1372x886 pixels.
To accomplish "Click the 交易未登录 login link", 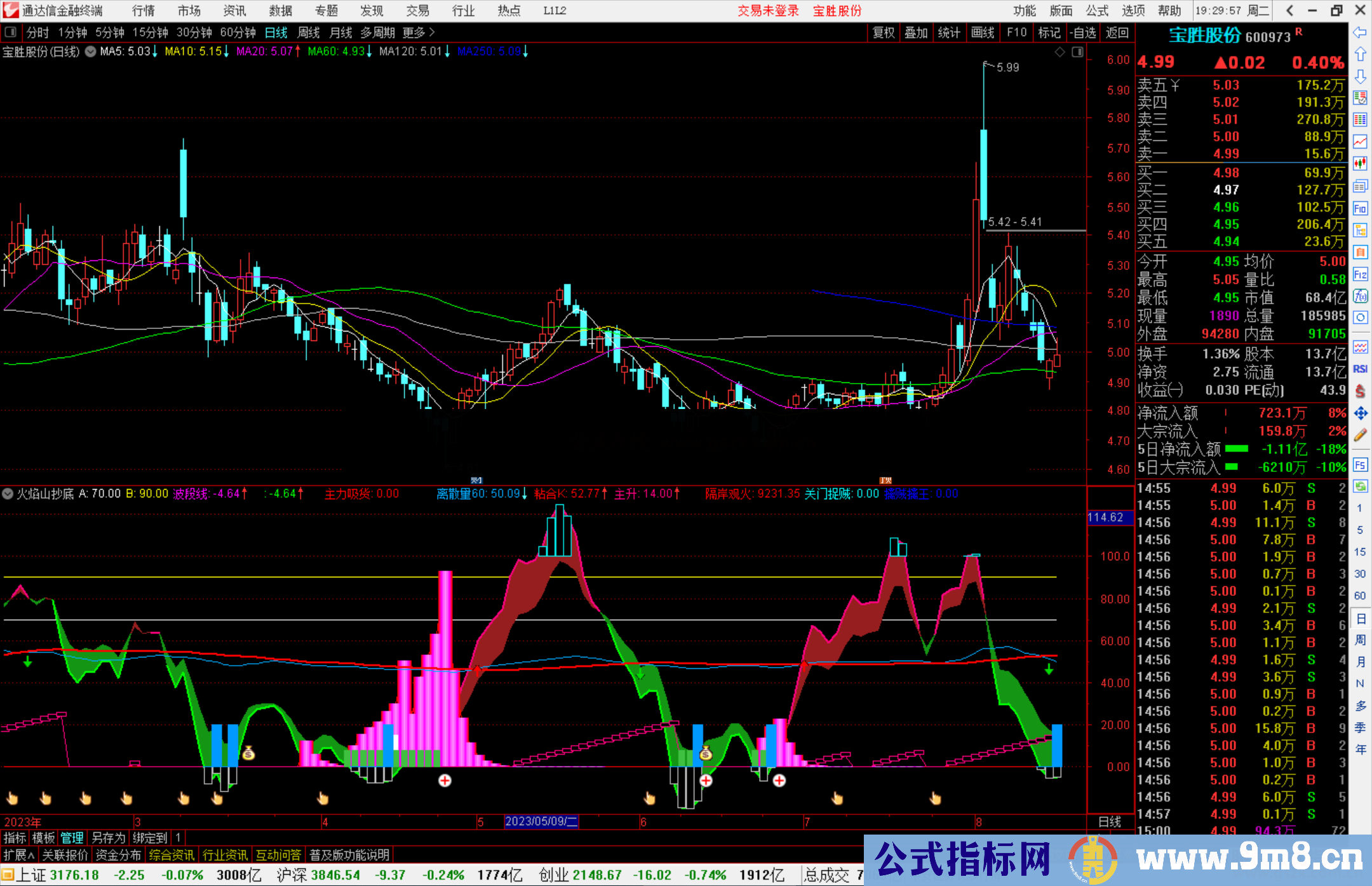I will 767,11.
